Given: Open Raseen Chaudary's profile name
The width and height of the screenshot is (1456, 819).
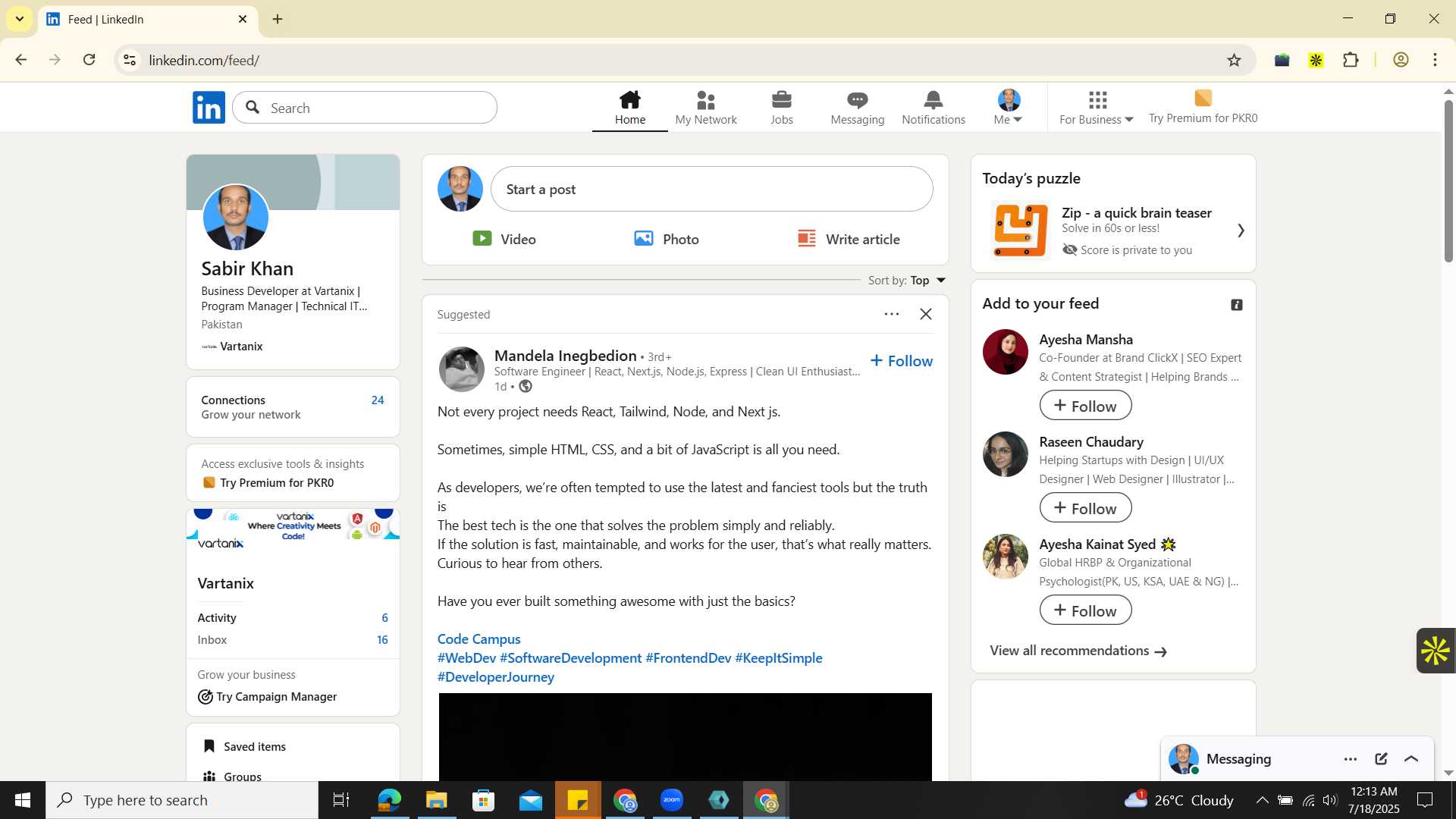Looking at the screenshot, I should coord(1090,442).
